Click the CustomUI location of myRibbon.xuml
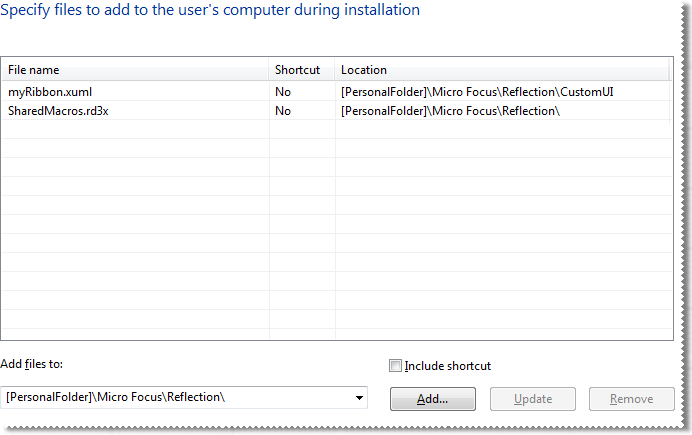Viewport: 692px width, 435px height. [x=477, y=91]
